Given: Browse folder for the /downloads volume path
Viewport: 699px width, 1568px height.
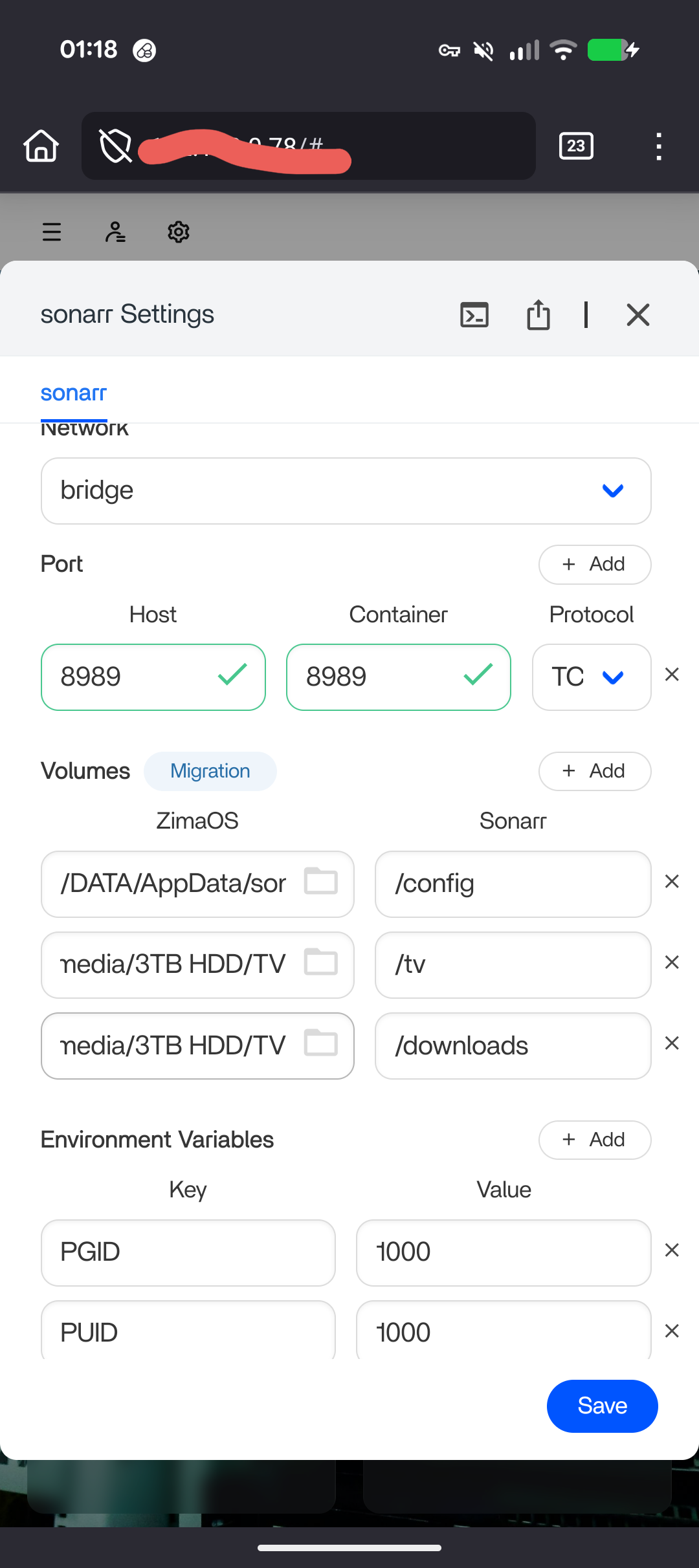Looking at the screenshot, I should click(321, 1043).
